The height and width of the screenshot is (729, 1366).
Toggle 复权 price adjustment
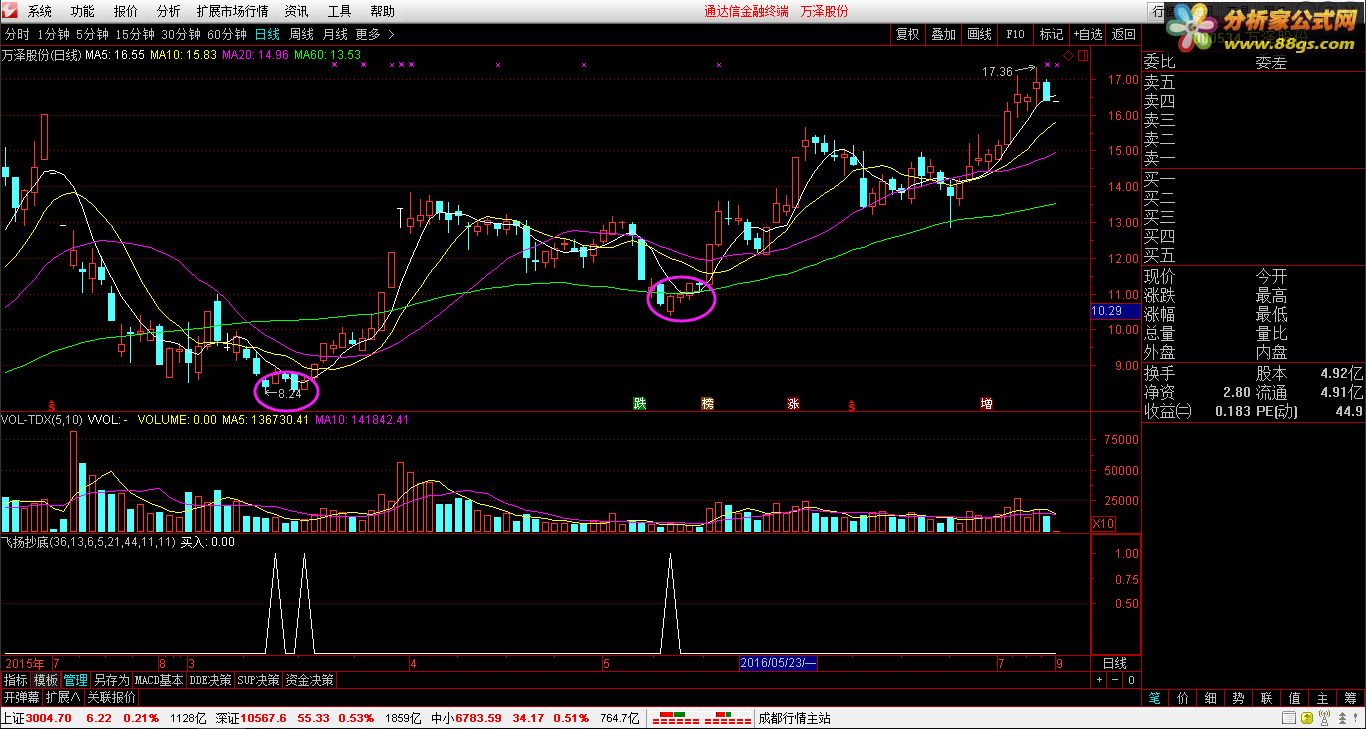click(908, 34)
